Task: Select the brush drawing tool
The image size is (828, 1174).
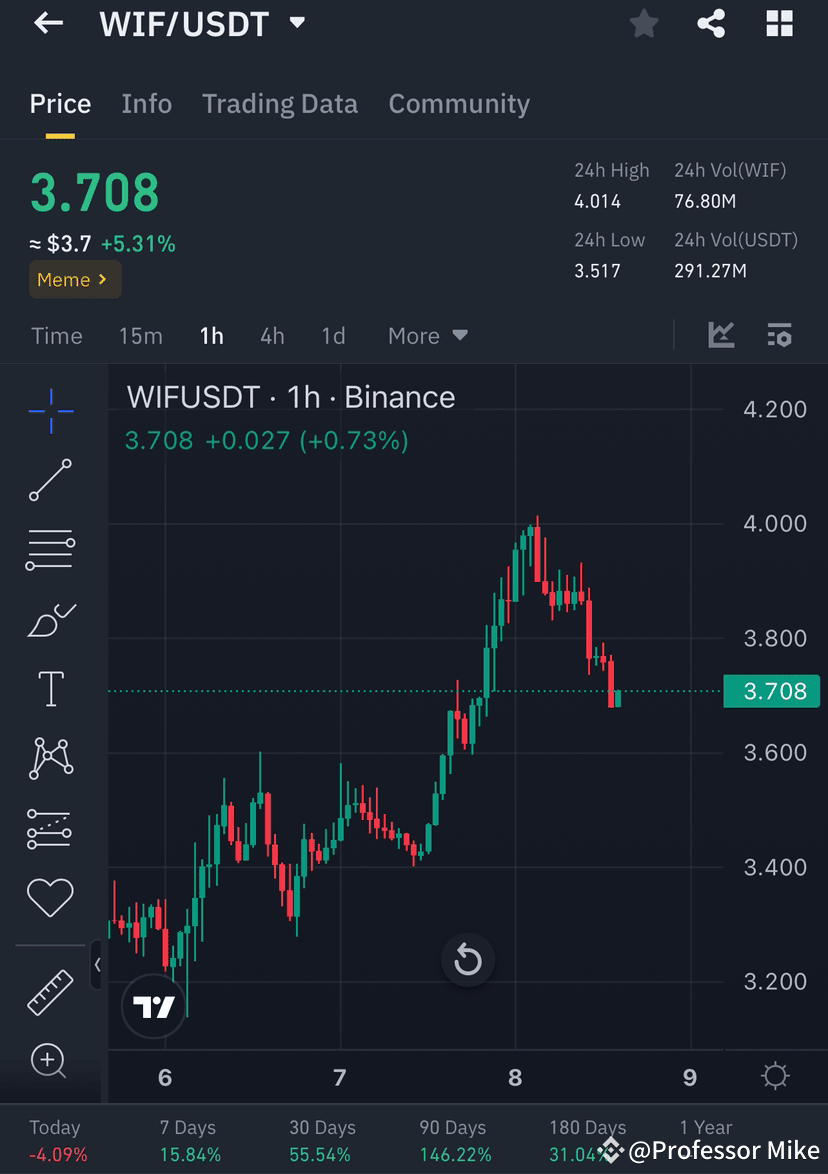Action: pos(50,619)
